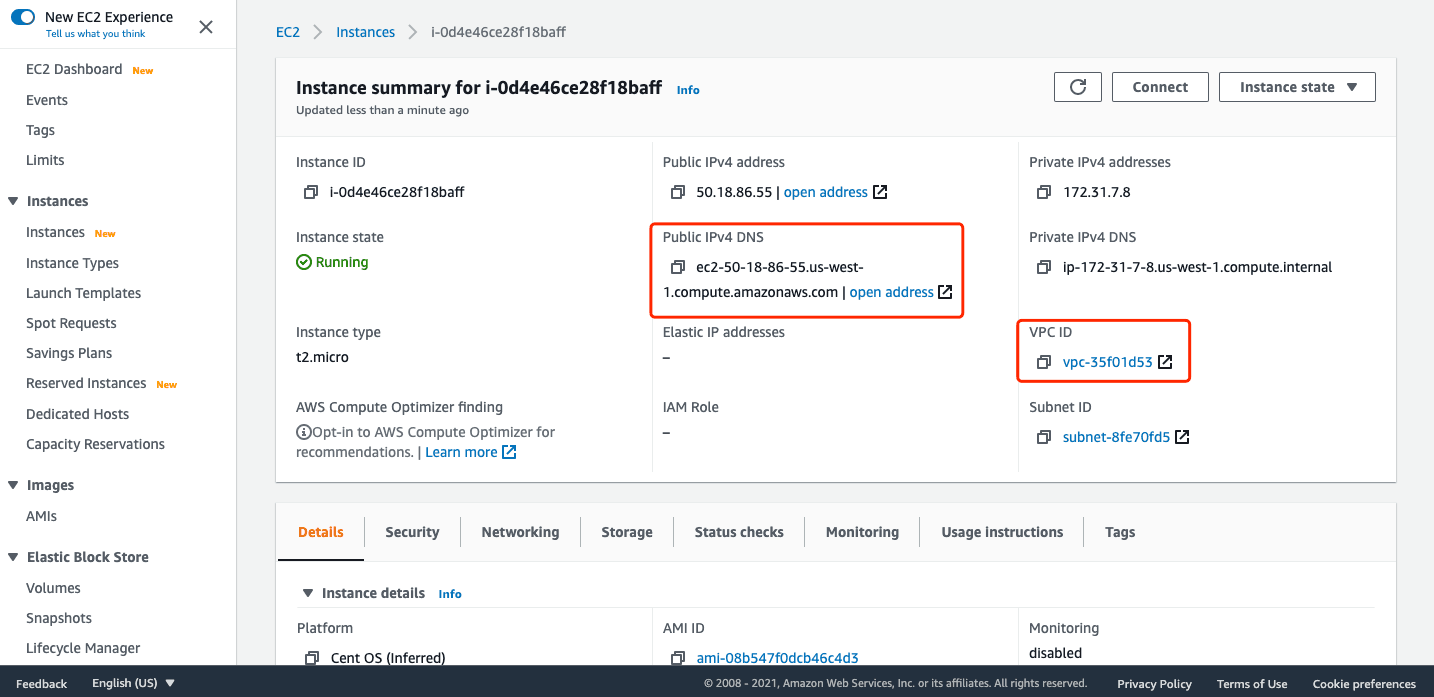Copy the VPC ID icon
This screenshot has width=1434, height=697.
(x=1044, y=362)
